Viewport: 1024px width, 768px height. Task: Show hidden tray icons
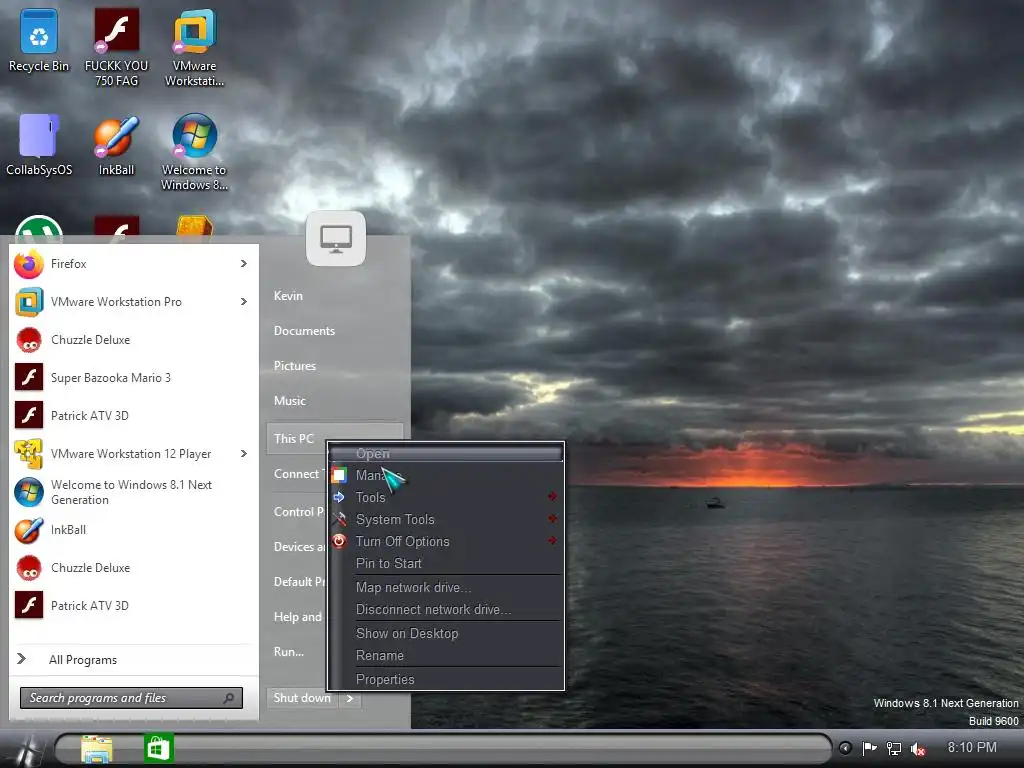(x=845, y=748)
